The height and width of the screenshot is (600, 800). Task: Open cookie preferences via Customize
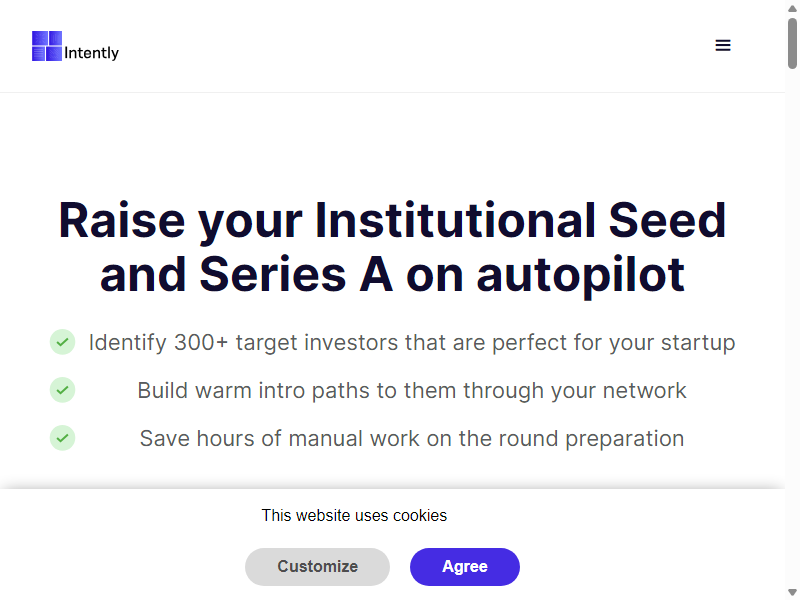[x=317, y=566]
